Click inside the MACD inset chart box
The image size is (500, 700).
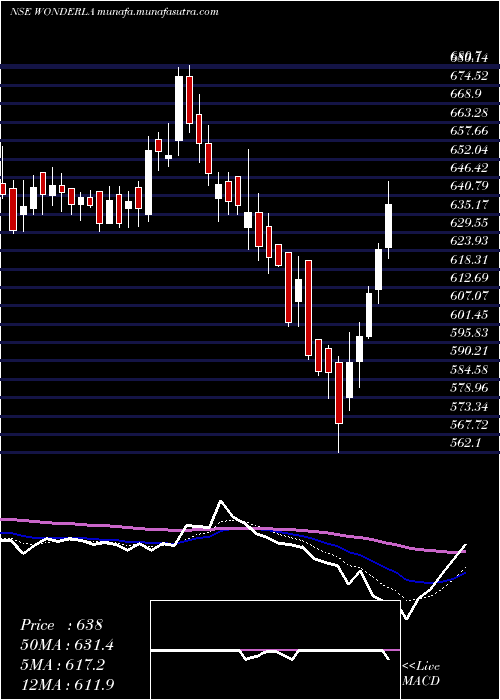tap(275, 650)
